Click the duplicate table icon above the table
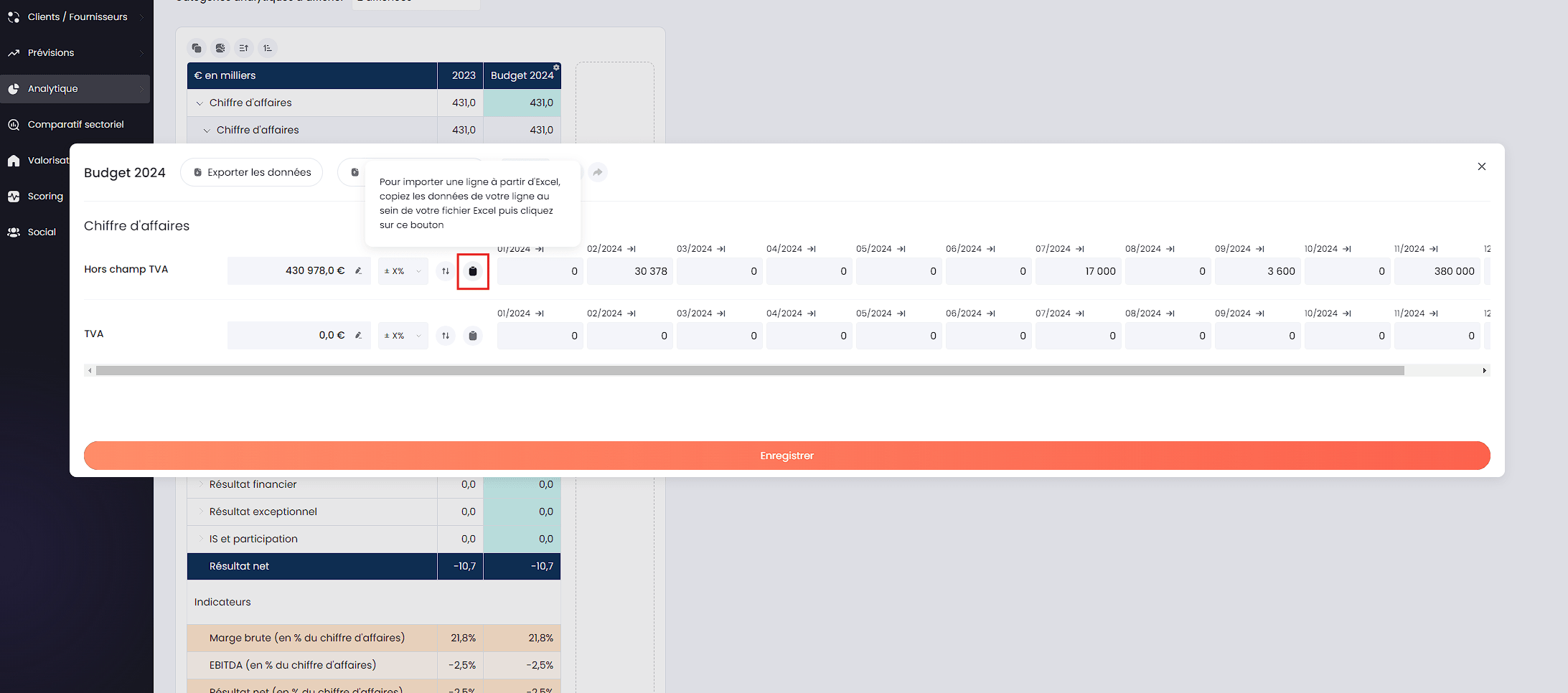Image resolution: width=1568 pixels, height=693 pixels. pyautogui.click(x=197, y=48)
